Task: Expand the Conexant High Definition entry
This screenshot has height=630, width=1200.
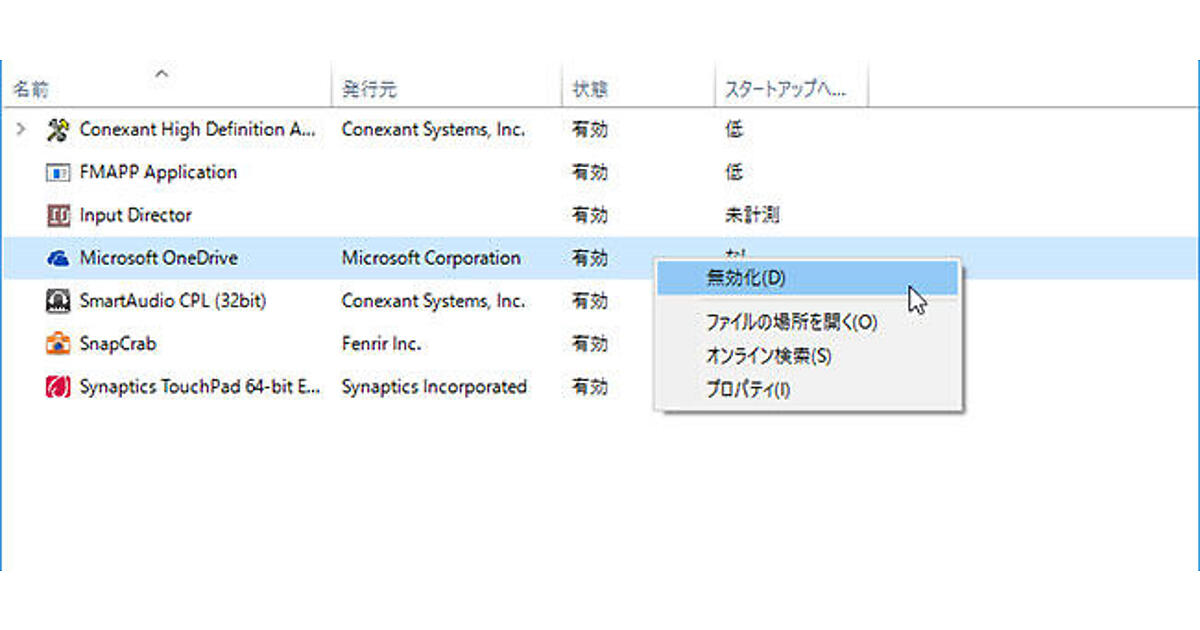Action: click(x=21, y=129)
